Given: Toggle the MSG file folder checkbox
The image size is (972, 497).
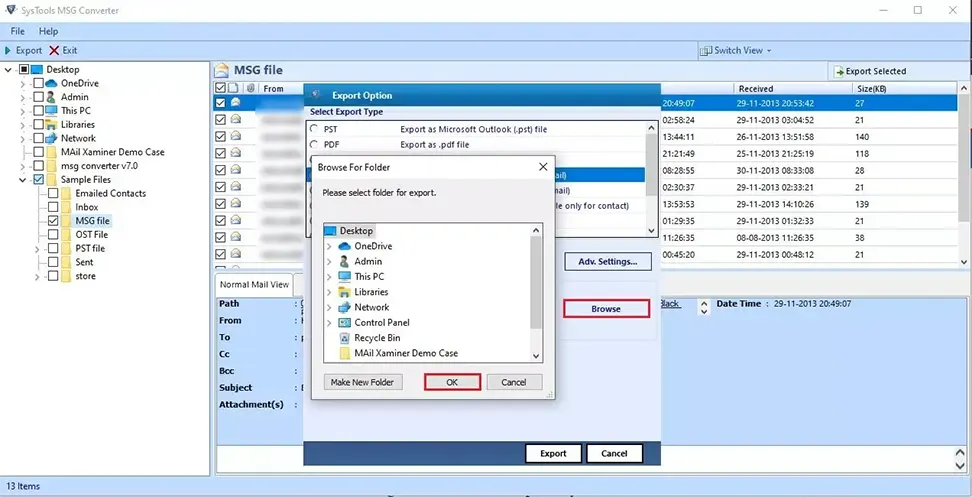Looking at the screenshot, I should (x=53, y=221).
